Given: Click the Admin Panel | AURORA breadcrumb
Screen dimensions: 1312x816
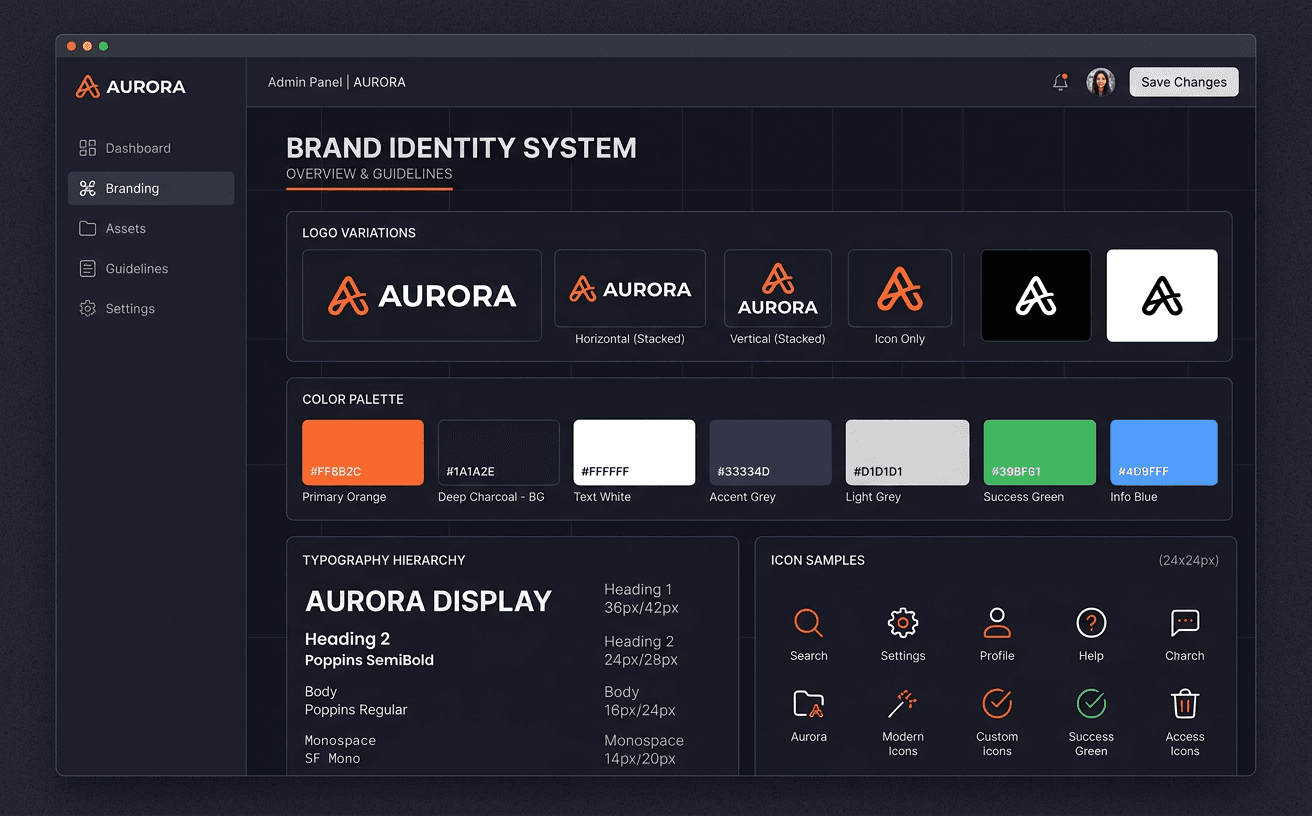Looking at the screenshot, I should 337,82.
